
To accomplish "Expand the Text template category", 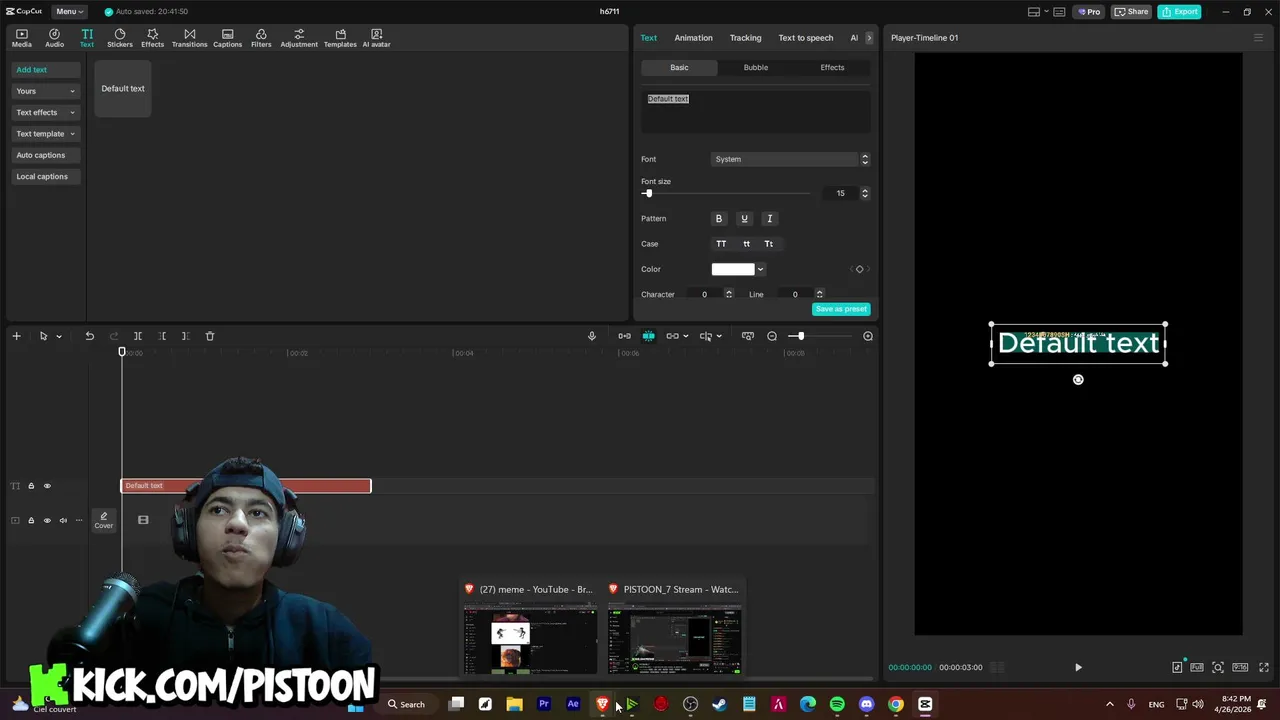I will pos(45,134).
